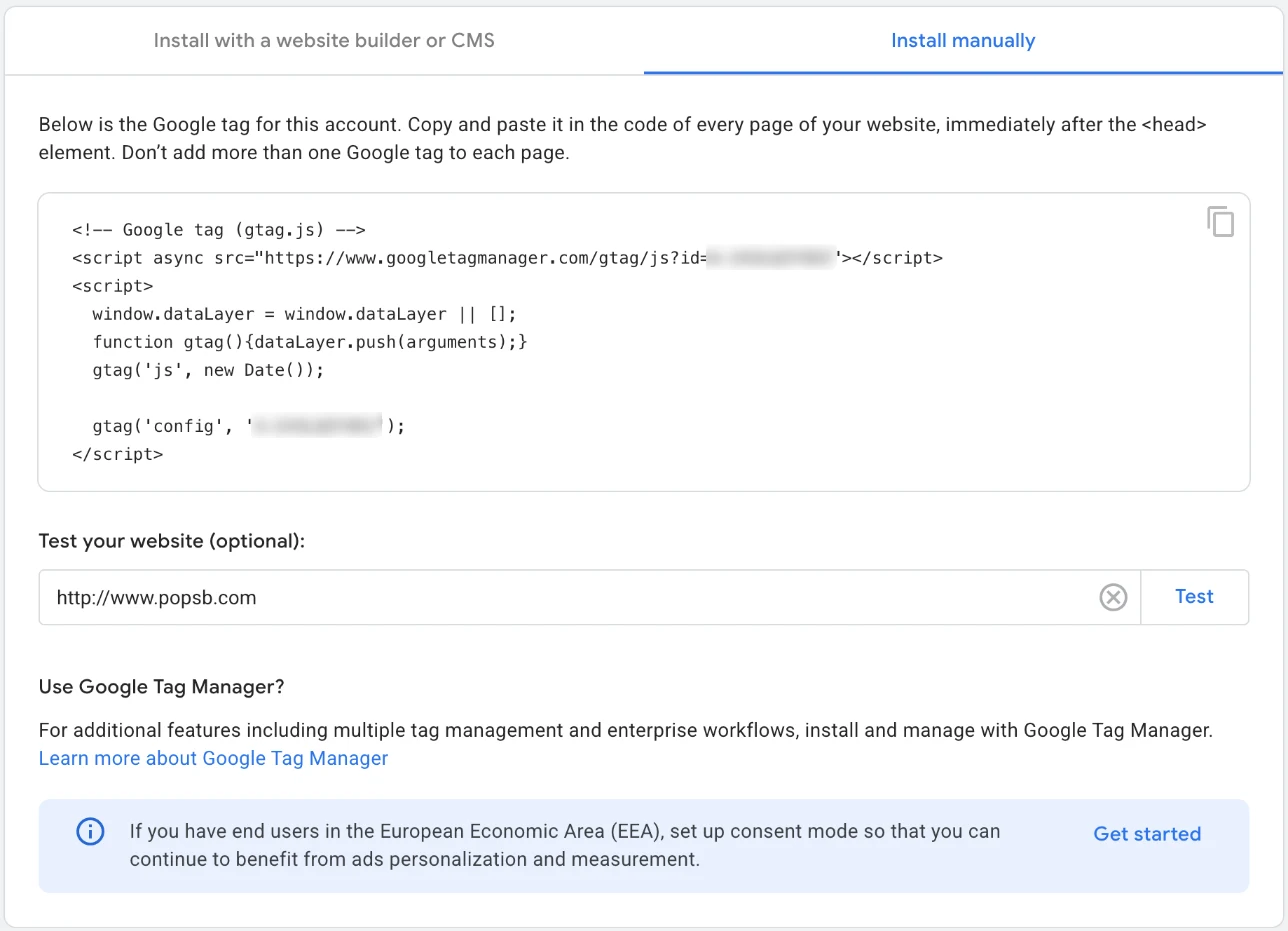Clear the test website URL field
Viewport: 1288px width, 931px height.
[x=1113, y=597]
